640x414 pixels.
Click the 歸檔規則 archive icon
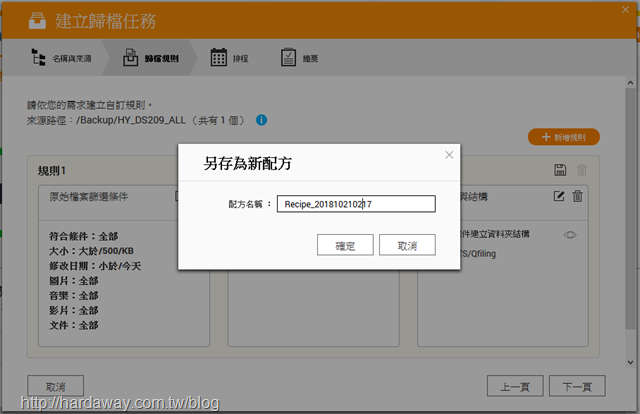(x=131, y=57)
